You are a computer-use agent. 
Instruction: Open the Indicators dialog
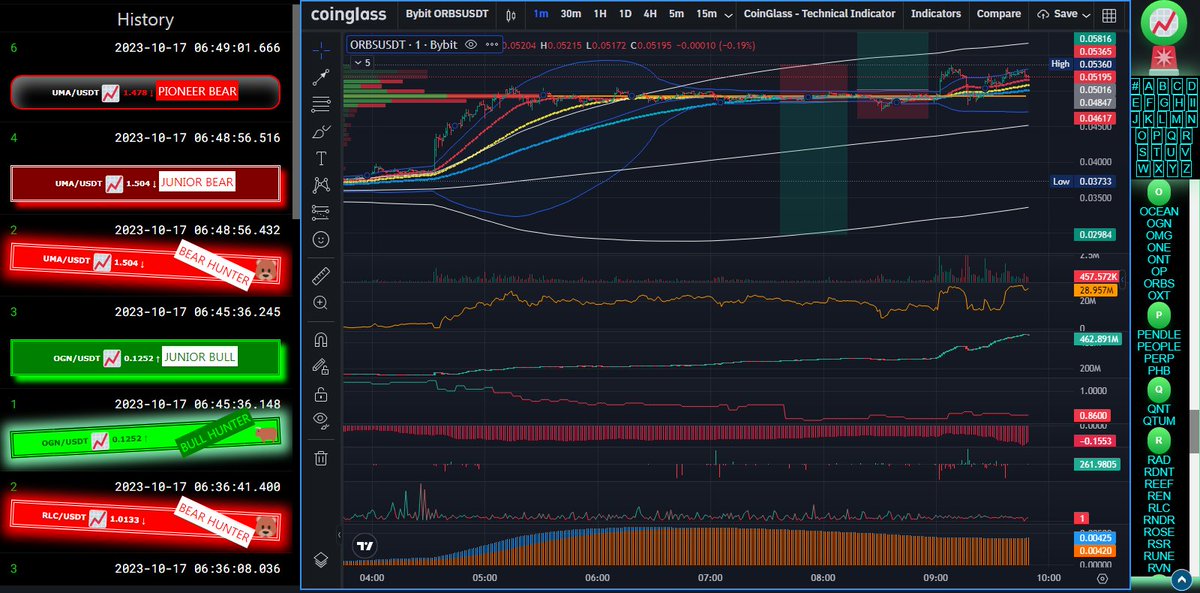click(936, 14)
